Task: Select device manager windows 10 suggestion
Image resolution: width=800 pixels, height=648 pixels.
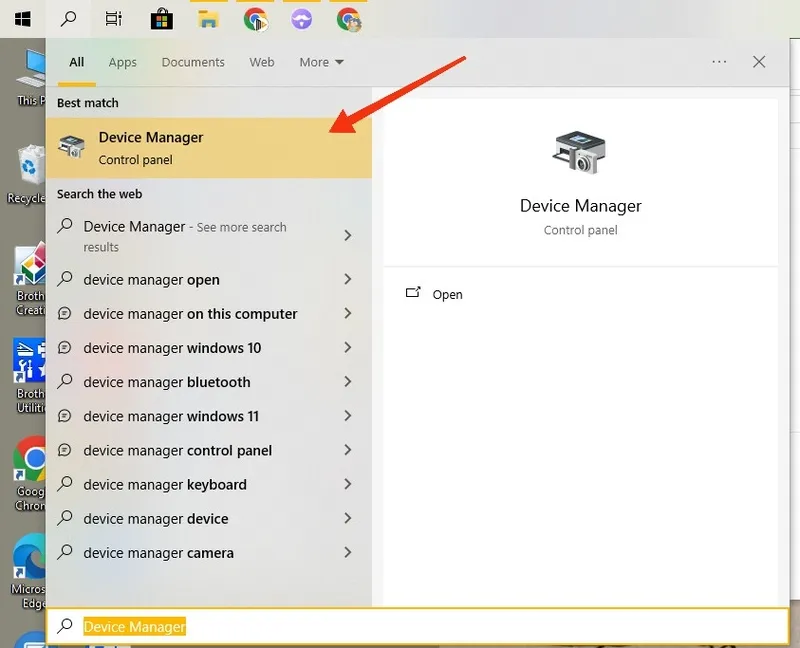Action: point(172,348)
